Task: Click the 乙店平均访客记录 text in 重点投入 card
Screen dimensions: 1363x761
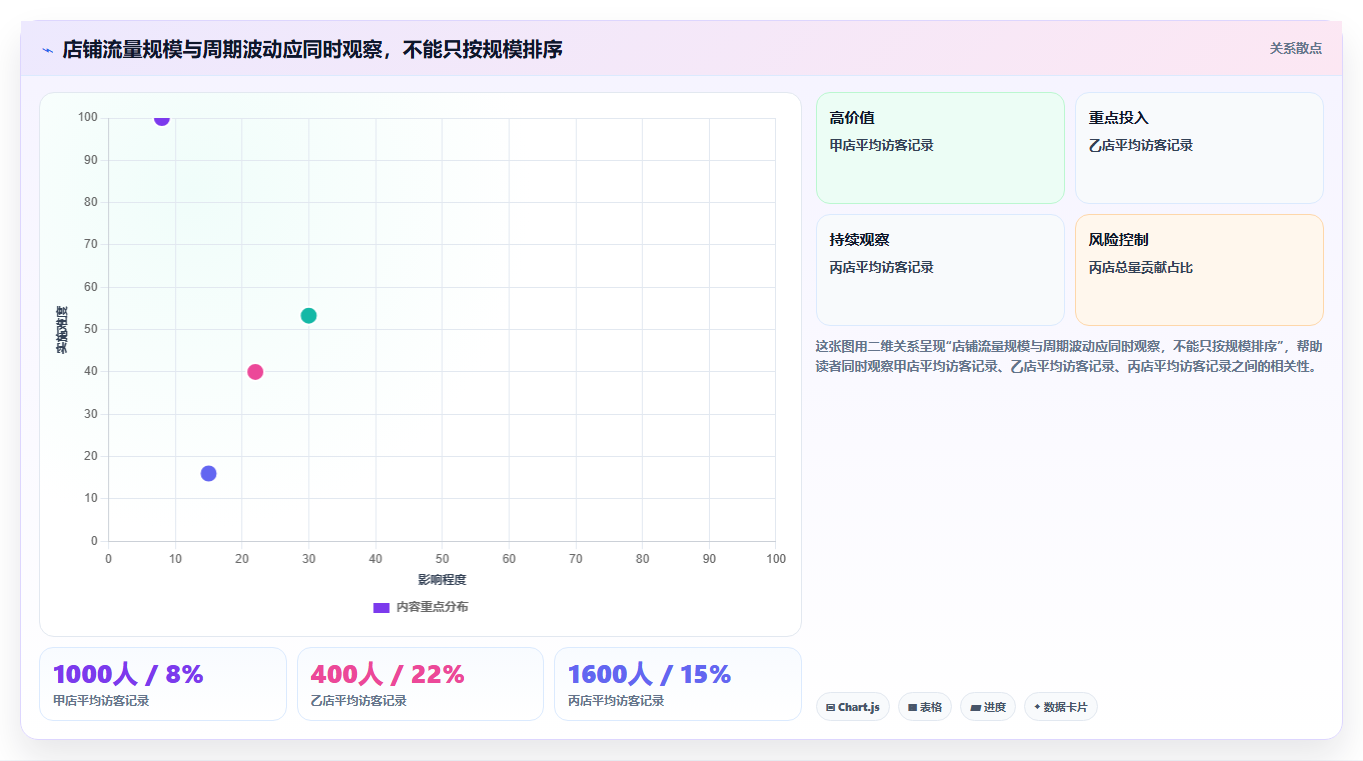Action: pos(1141,145)
